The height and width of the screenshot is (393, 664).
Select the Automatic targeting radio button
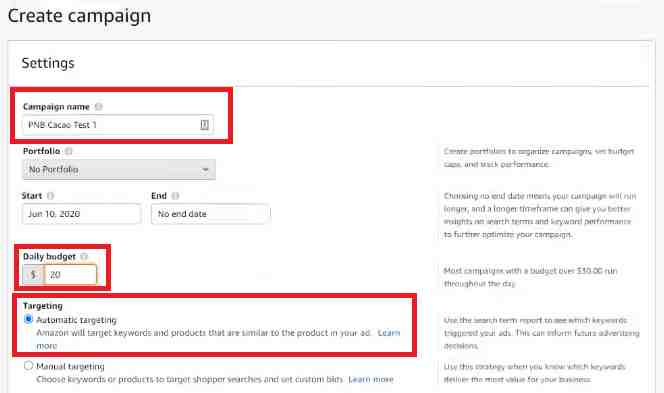[x=28, y=319]
